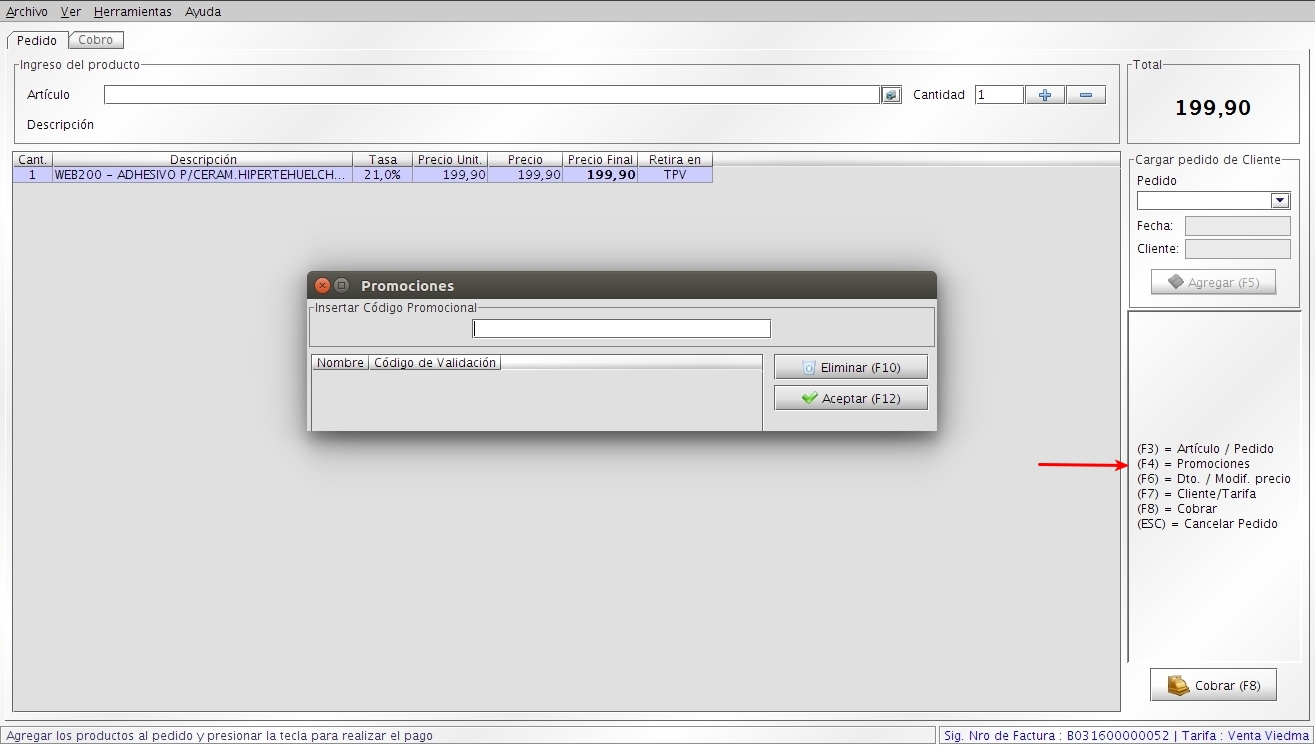Open the Ver menu
This screenshot has width=1315, height=745.
click(x=71, y=12)
